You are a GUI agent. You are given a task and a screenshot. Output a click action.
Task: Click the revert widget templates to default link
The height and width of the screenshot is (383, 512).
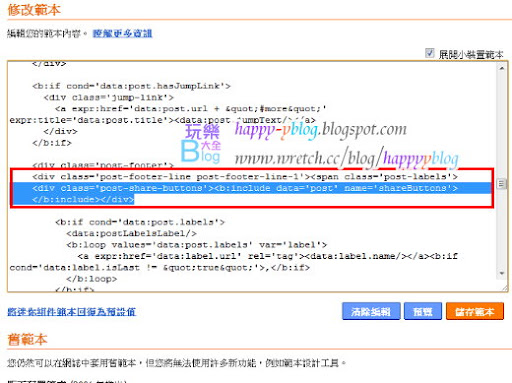click(x=72, y=312)
